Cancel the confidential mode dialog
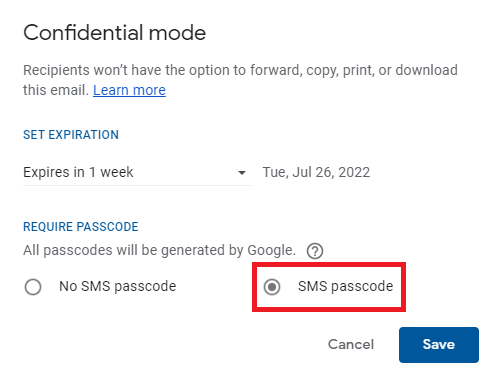This screenshot has width=499, height=385. 351,344
